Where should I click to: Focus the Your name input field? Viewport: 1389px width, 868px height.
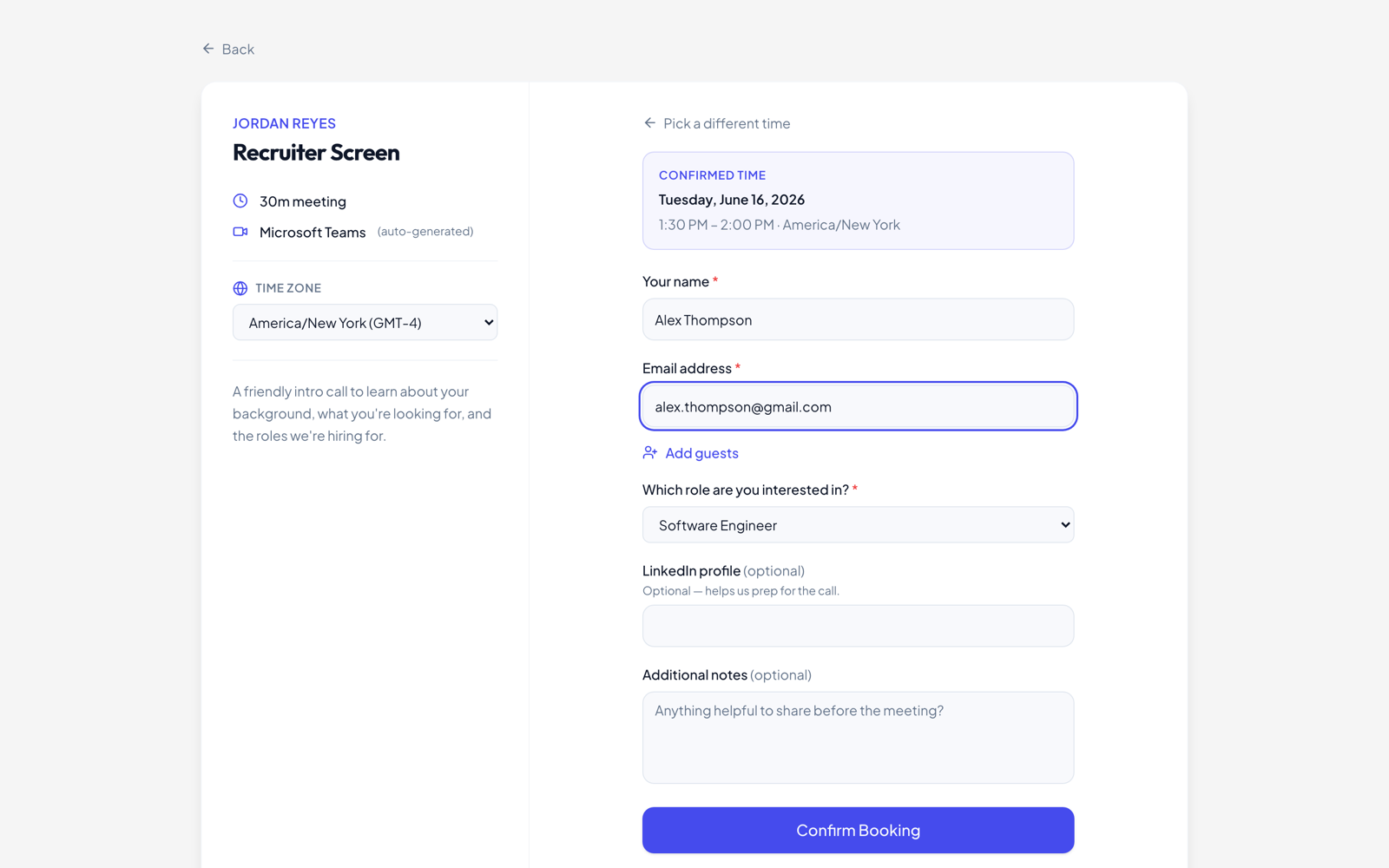click(x=858, y=319)
